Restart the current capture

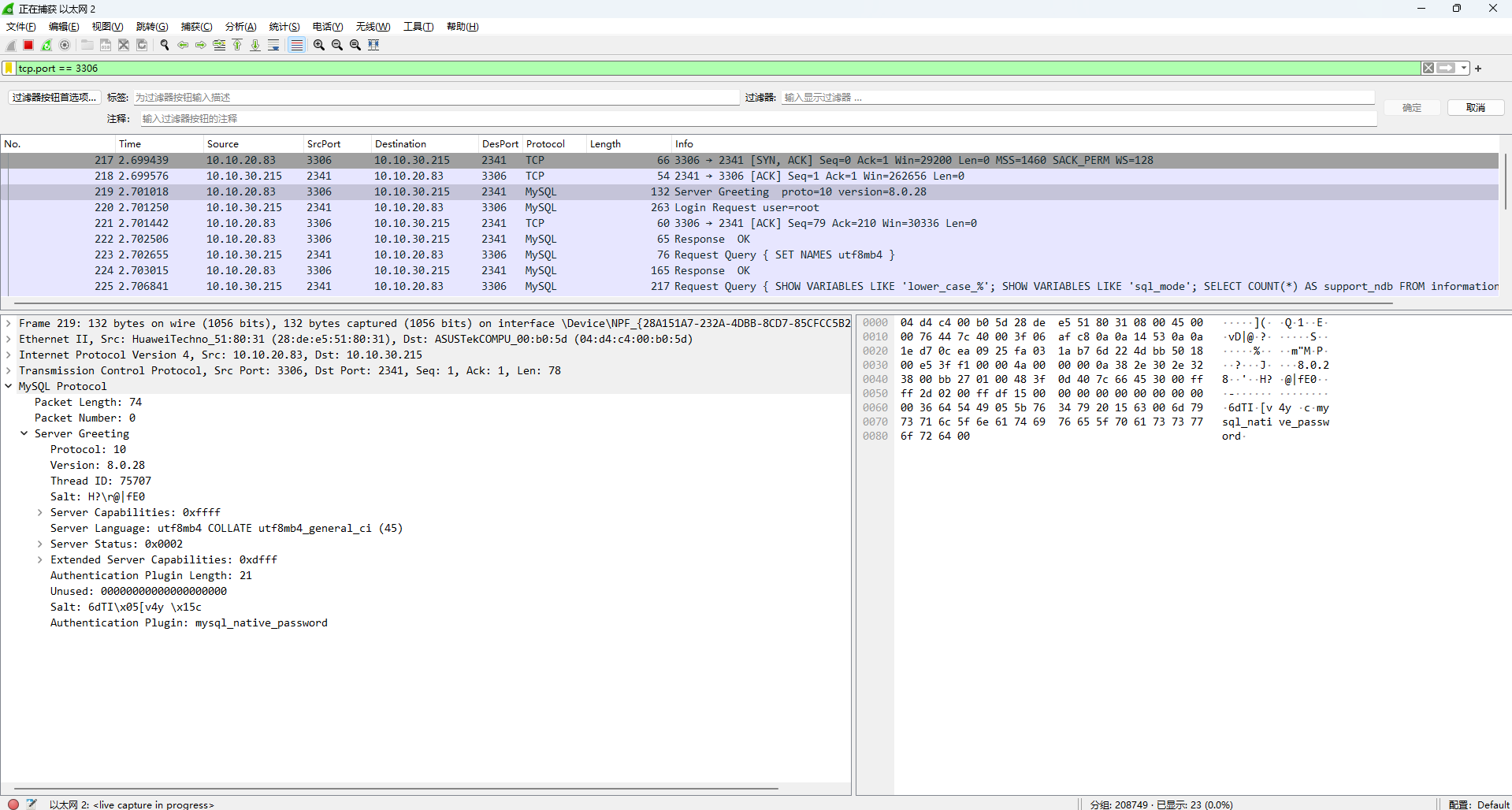(46, 45)
